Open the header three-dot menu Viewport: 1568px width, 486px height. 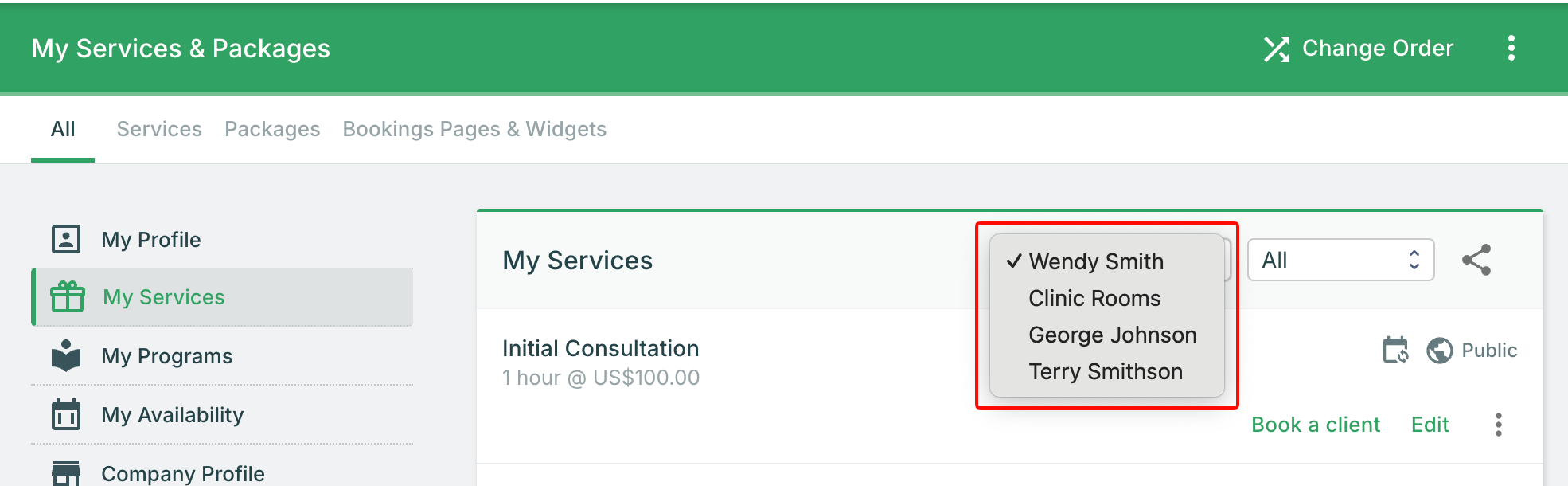click(1511, 49)
